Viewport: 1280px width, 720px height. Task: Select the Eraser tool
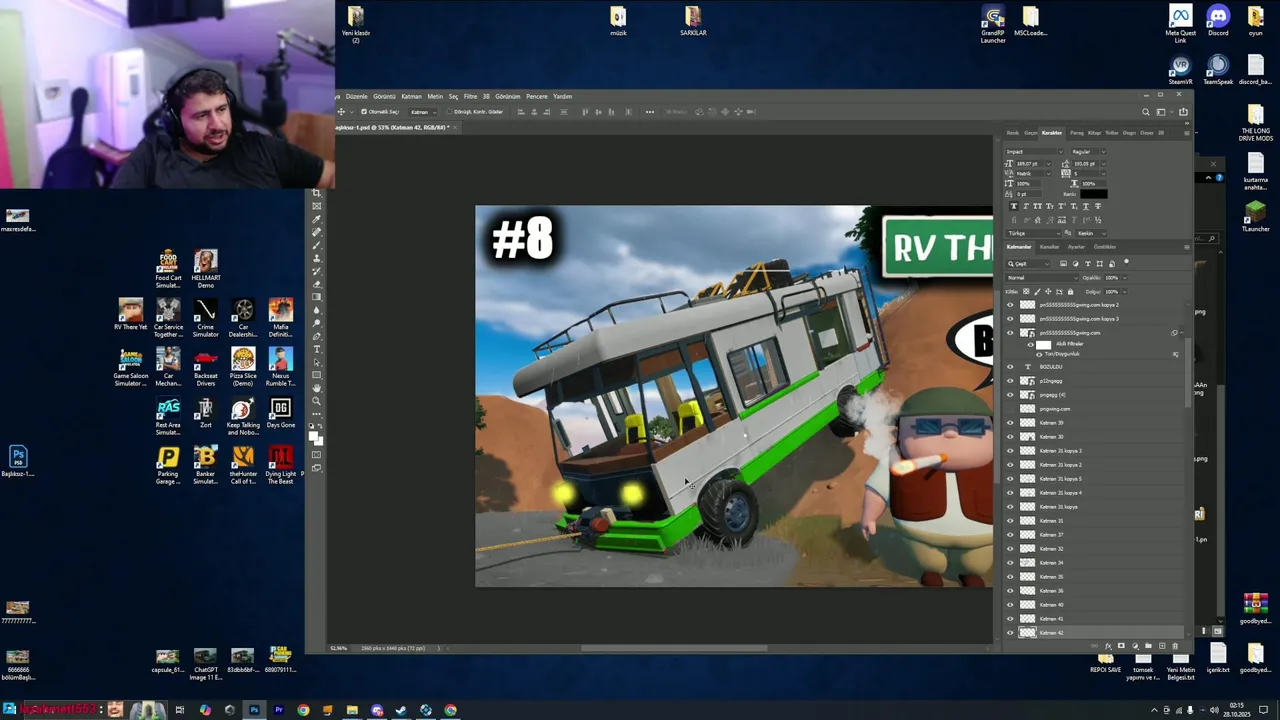tap(317, 285)
